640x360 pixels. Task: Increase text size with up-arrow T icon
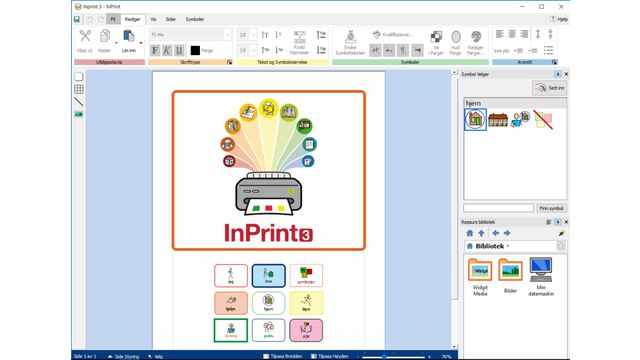(x=265, y=35)
